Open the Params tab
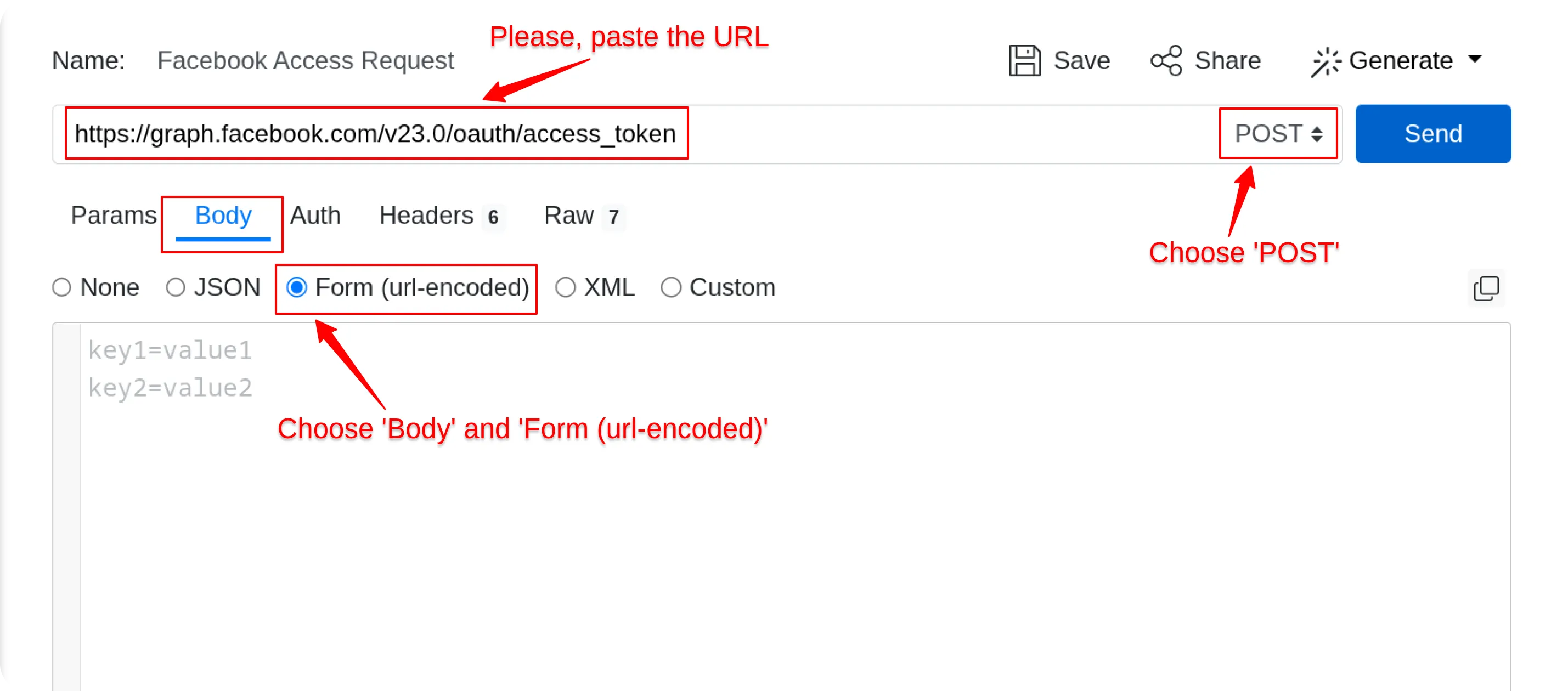Screen dimensions: 1568x691 coord(114,216)
